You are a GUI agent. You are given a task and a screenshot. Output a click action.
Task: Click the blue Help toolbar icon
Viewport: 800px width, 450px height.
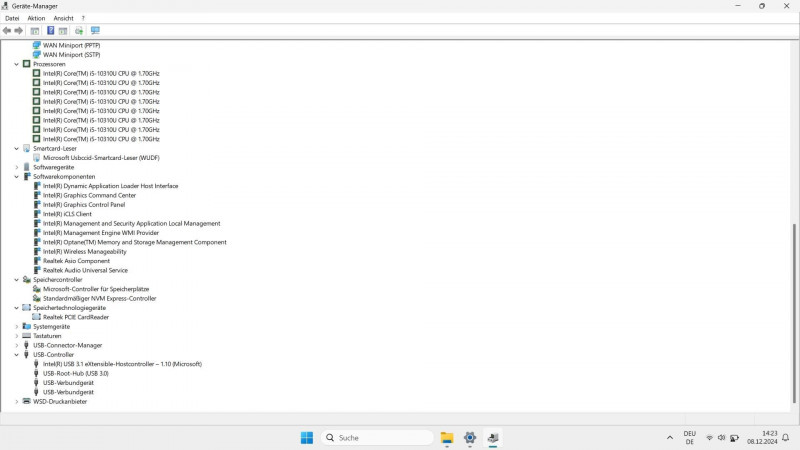click(51, 31)
